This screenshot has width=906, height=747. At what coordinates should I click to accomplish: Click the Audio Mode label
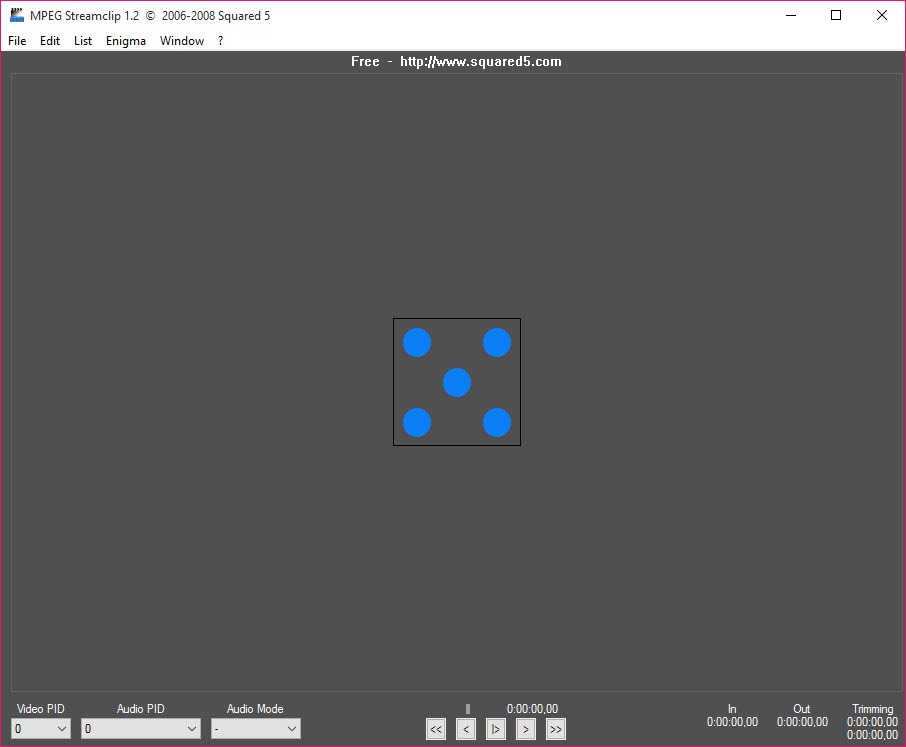[255, 709]
